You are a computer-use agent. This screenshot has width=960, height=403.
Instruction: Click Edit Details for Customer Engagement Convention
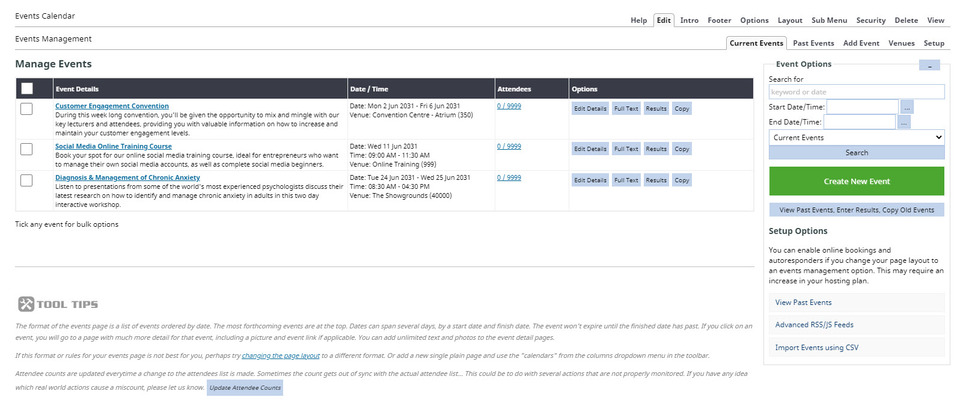(589, 108)
